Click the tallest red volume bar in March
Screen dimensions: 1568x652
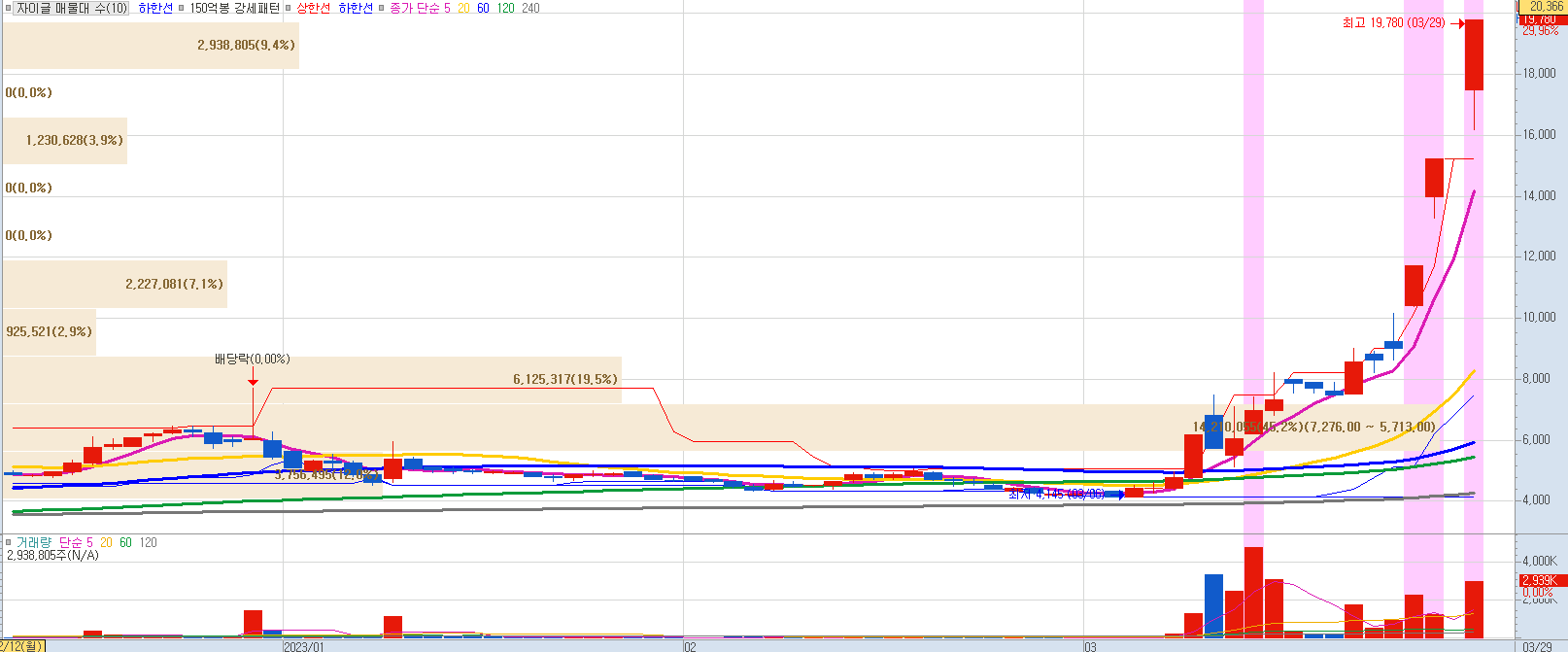tap(1253, 592)
